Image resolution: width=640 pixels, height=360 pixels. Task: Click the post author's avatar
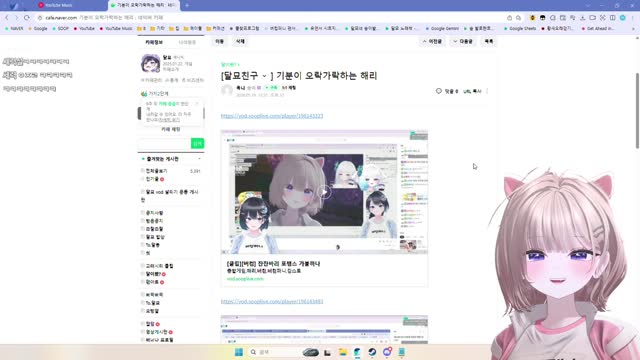click(227, 90)
